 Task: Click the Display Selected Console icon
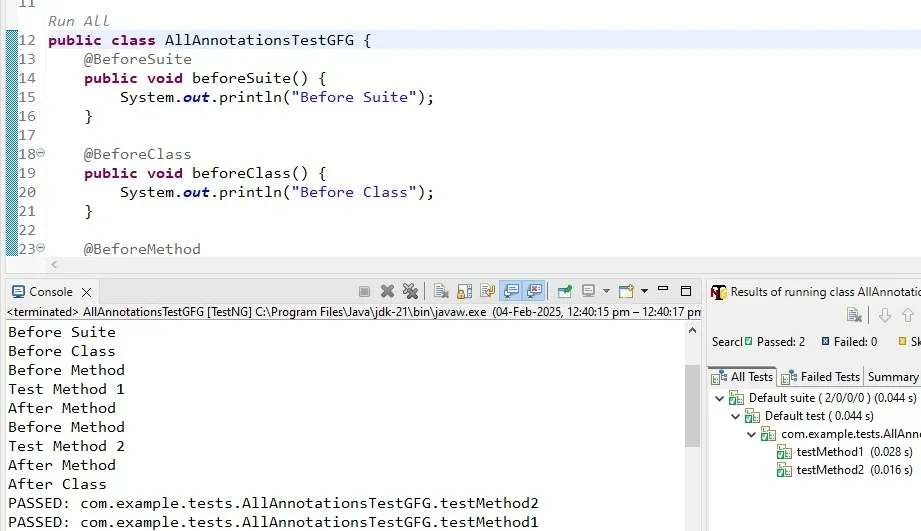pos(588,291)
